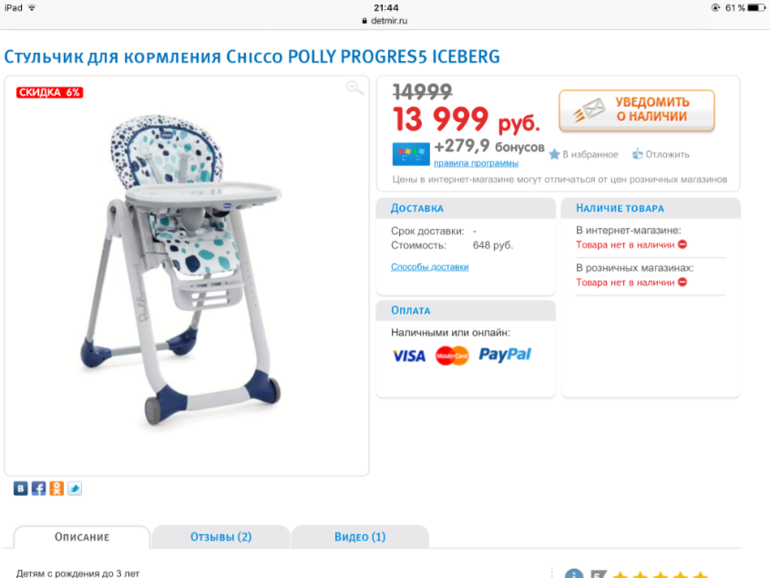Click the Отложить icon

pyautogui.click(x=637, y=154)
